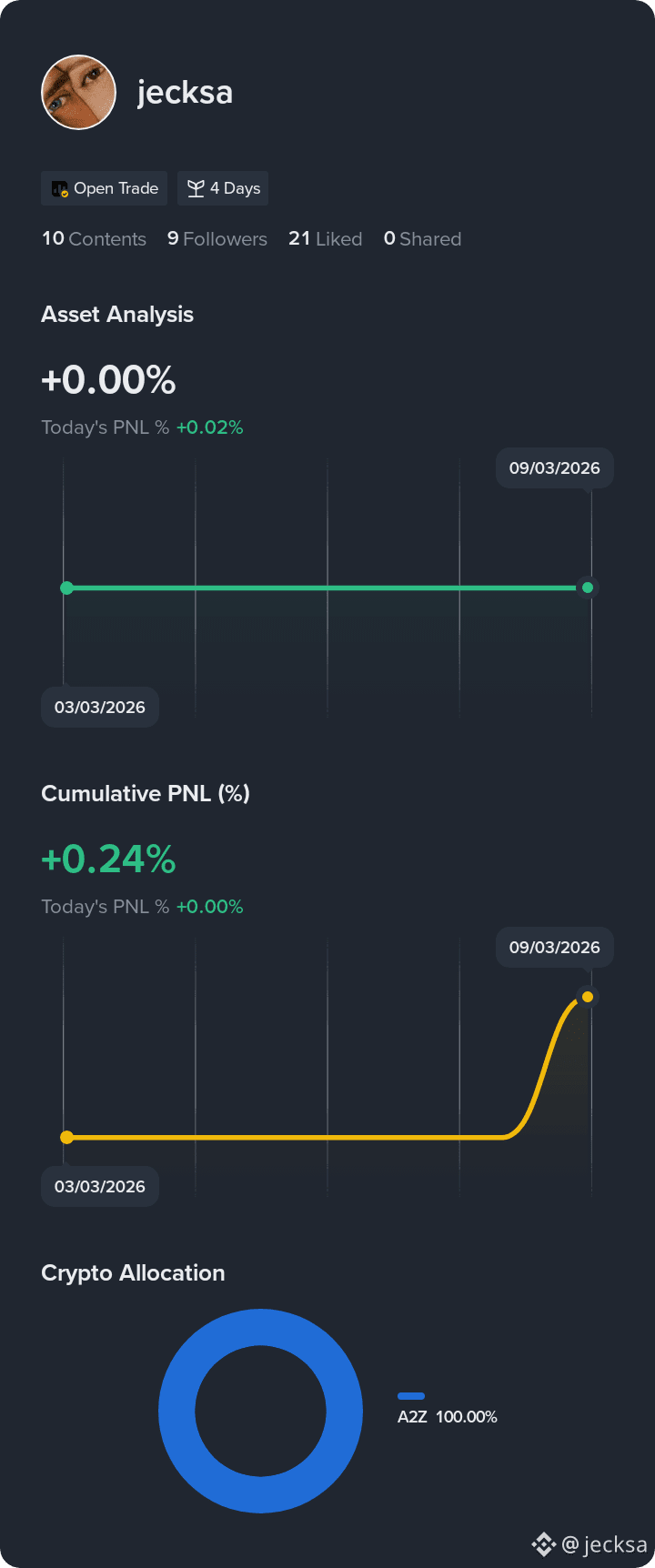
Task: Click the Binance logo icon in the watermark
Action: pos(544,1544)
